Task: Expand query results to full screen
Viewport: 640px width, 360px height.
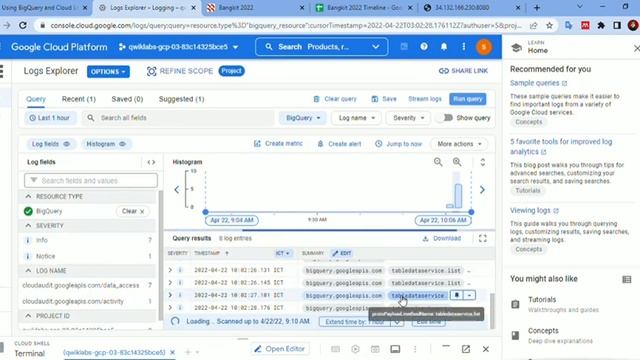Action: (x=482, y=238)
